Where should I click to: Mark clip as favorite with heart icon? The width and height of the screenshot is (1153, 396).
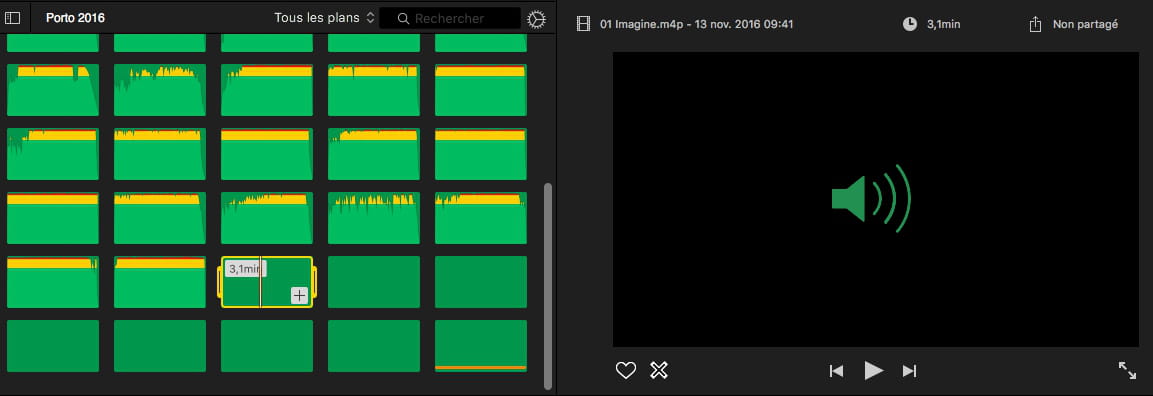click(625, 371)
